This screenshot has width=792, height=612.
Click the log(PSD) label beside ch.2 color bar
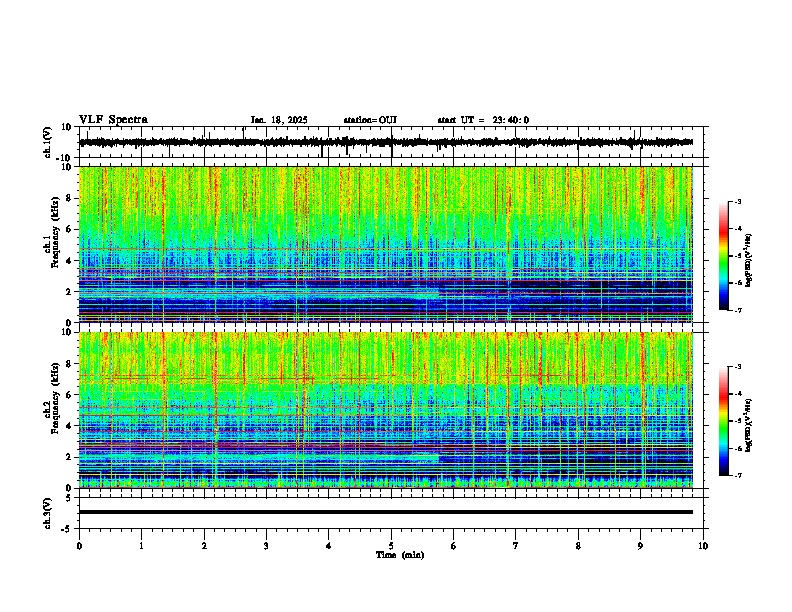click(749, 425)
